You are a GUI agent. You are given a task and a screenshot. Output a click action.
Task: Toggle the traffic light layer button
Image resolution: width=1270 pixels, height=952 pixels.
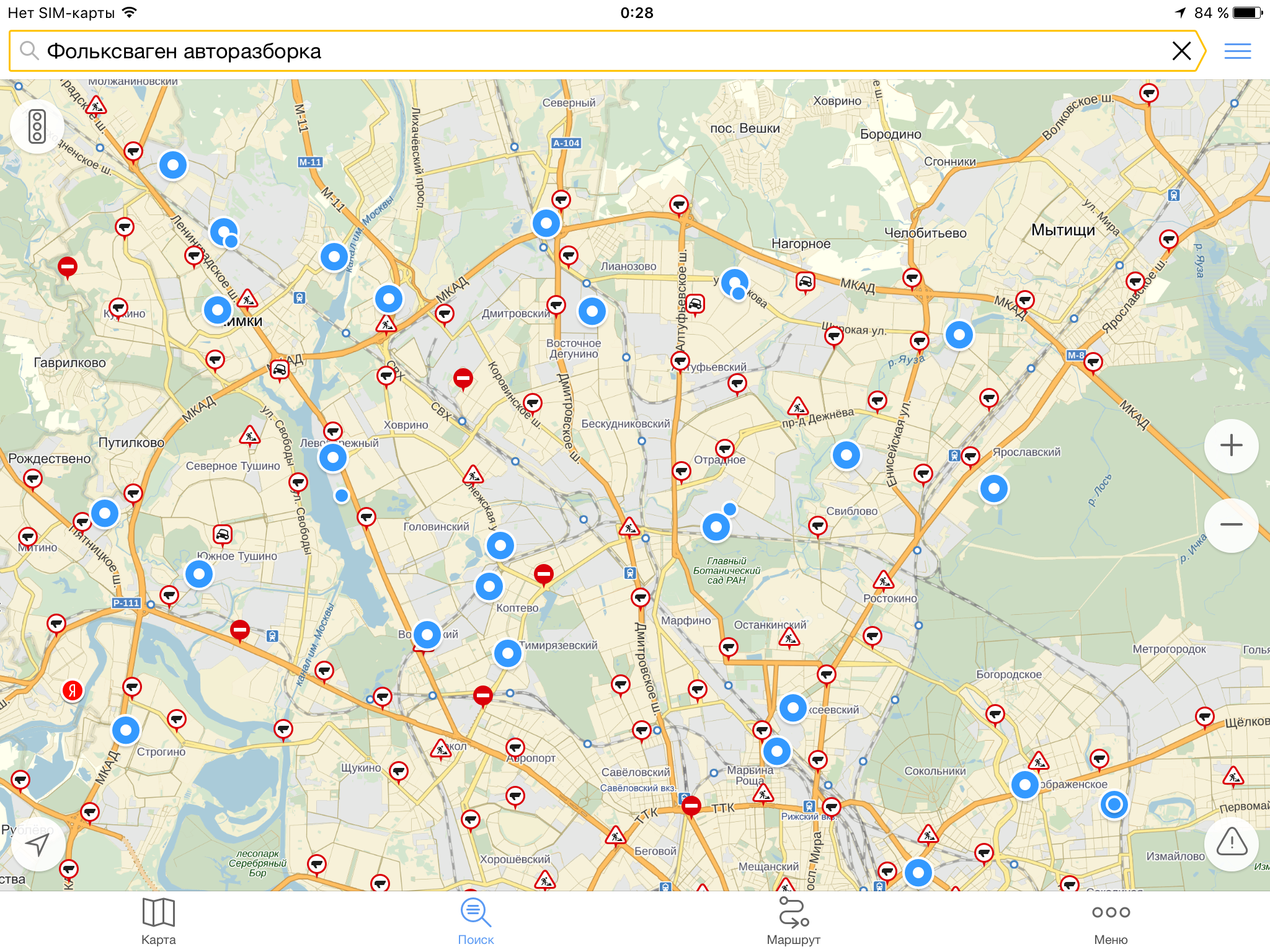[x=37, y=126]
